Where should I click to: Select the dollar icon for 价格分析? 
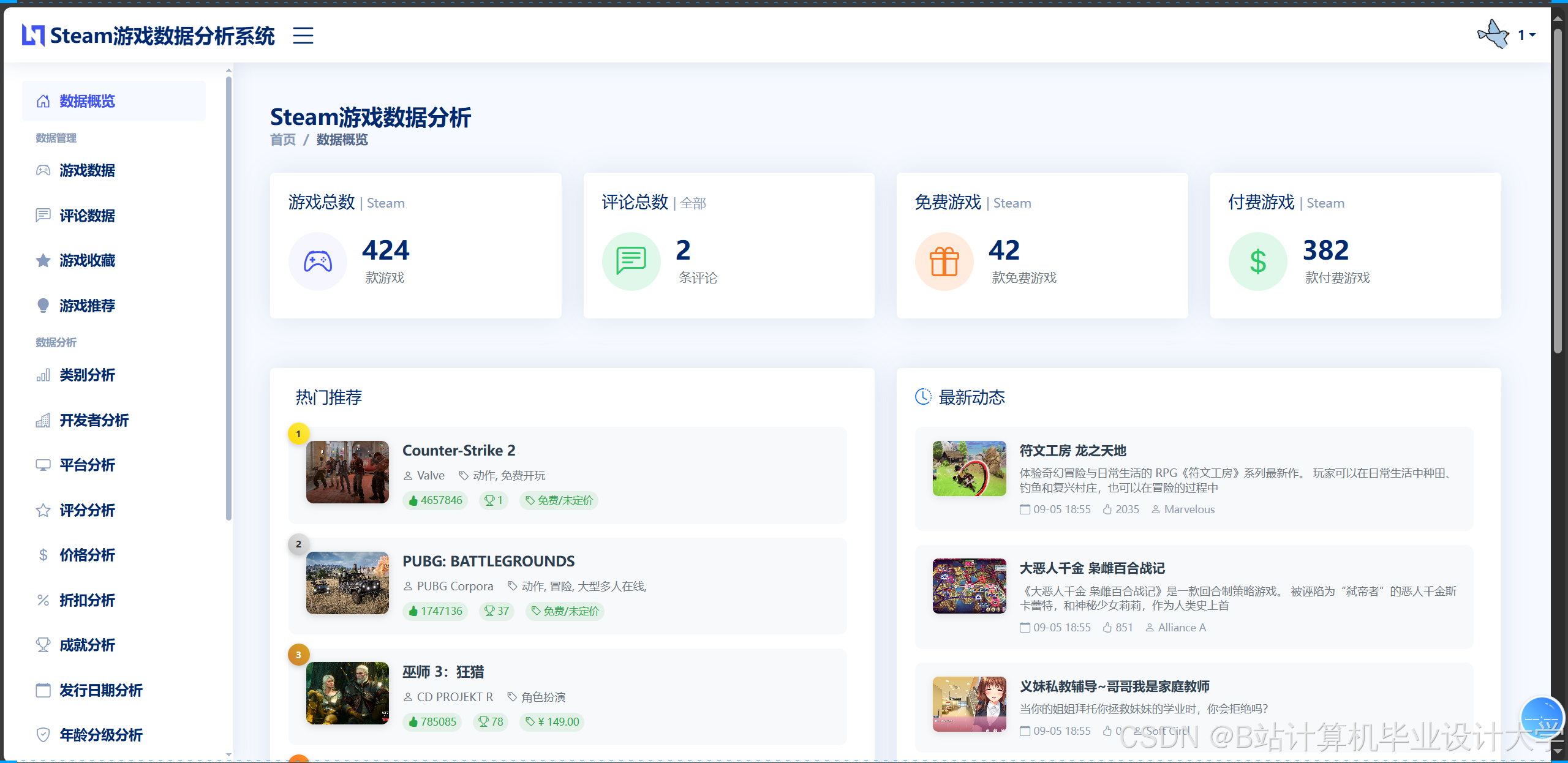pyautogui.click(x=43, y=555)
